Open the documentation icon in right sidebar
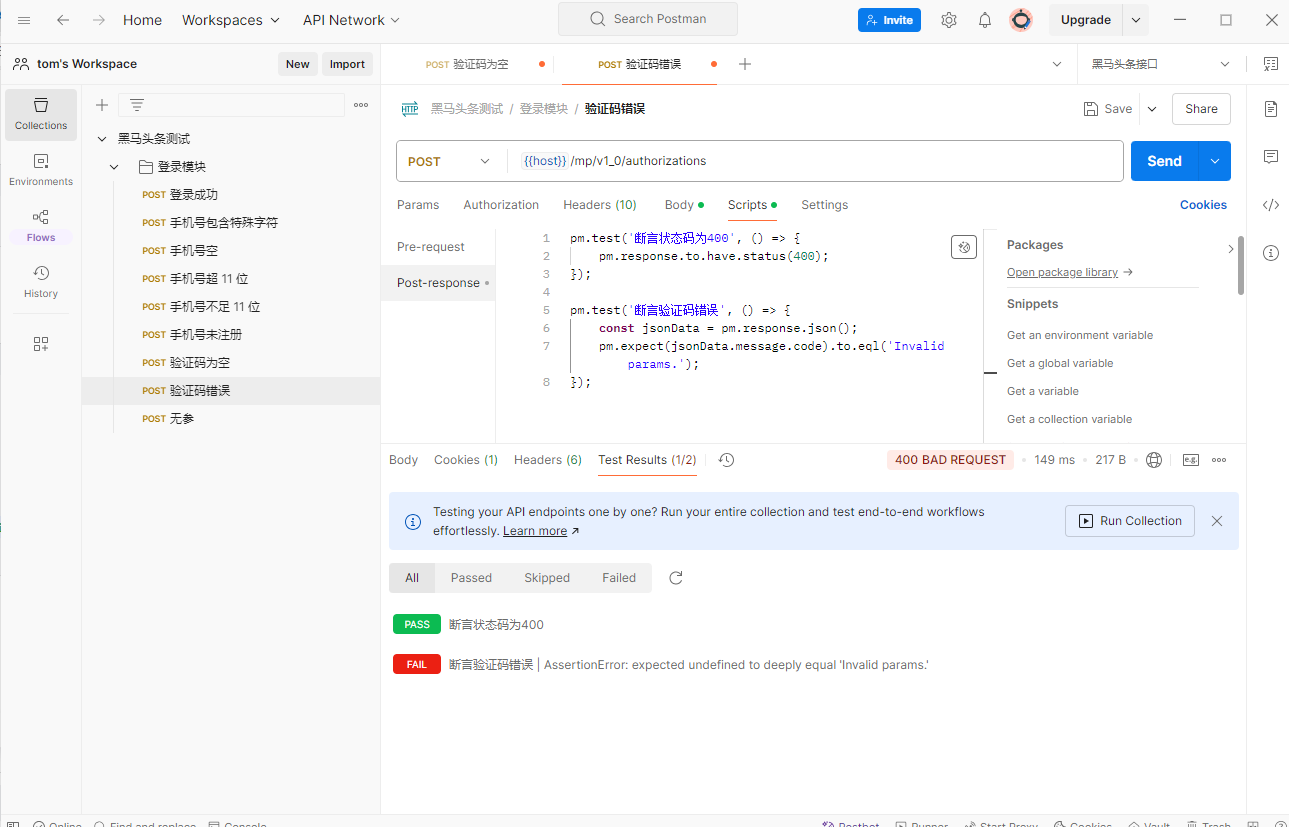 (x=1271, y=108)
